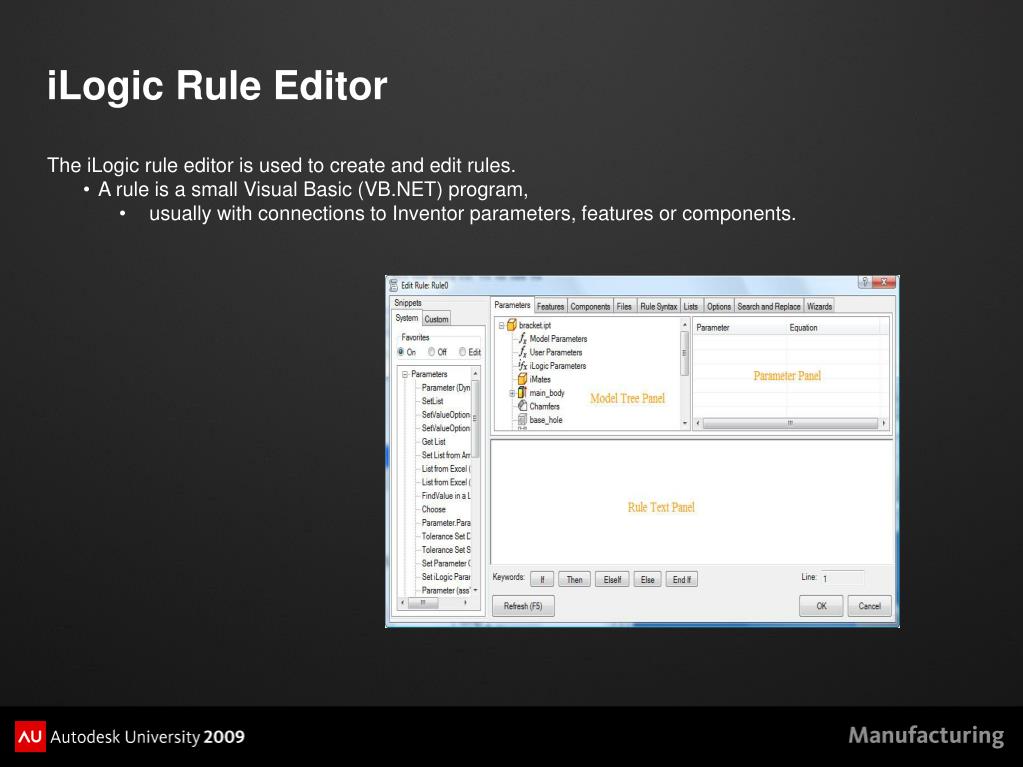
Task: Click the model tree scroll up arrow
Action: (684, 325)
